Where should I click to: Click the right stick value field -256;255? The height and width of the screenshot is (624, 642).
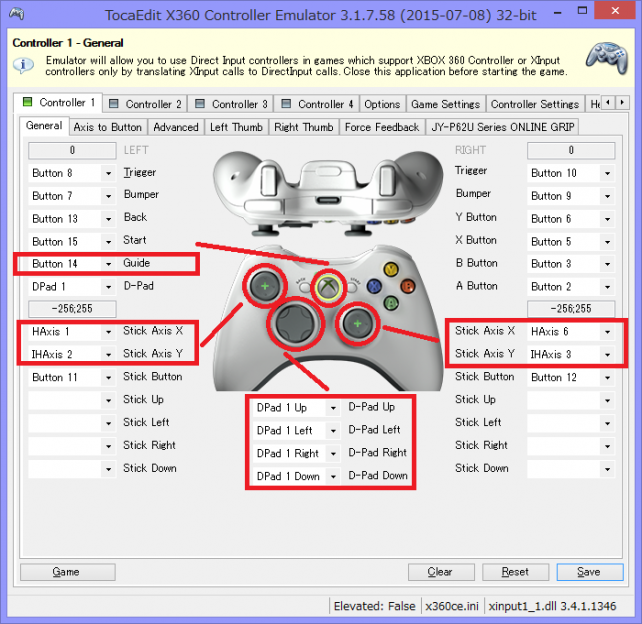tap(571, 309)
